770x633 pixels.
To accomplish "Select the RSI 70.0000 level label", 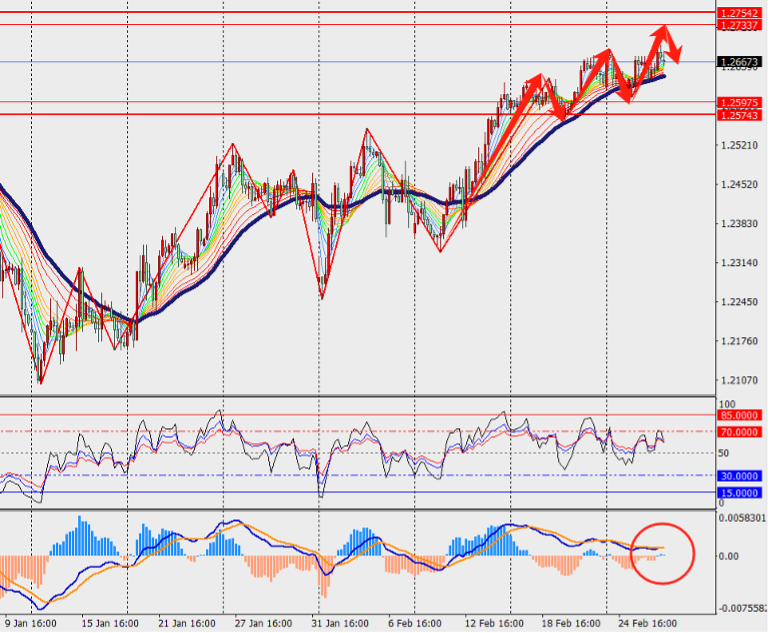I will click(741, 432).
